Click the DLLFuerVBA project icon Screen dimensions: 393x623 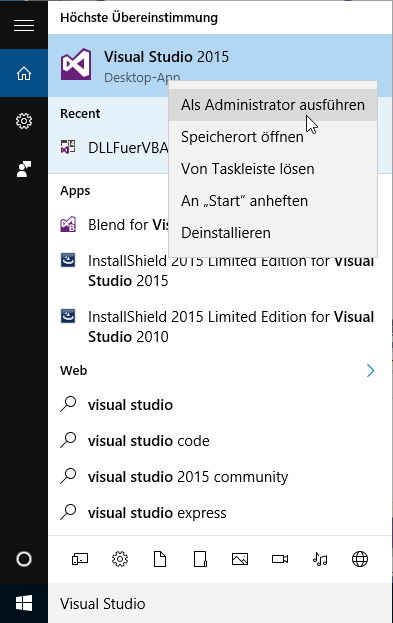68,147
